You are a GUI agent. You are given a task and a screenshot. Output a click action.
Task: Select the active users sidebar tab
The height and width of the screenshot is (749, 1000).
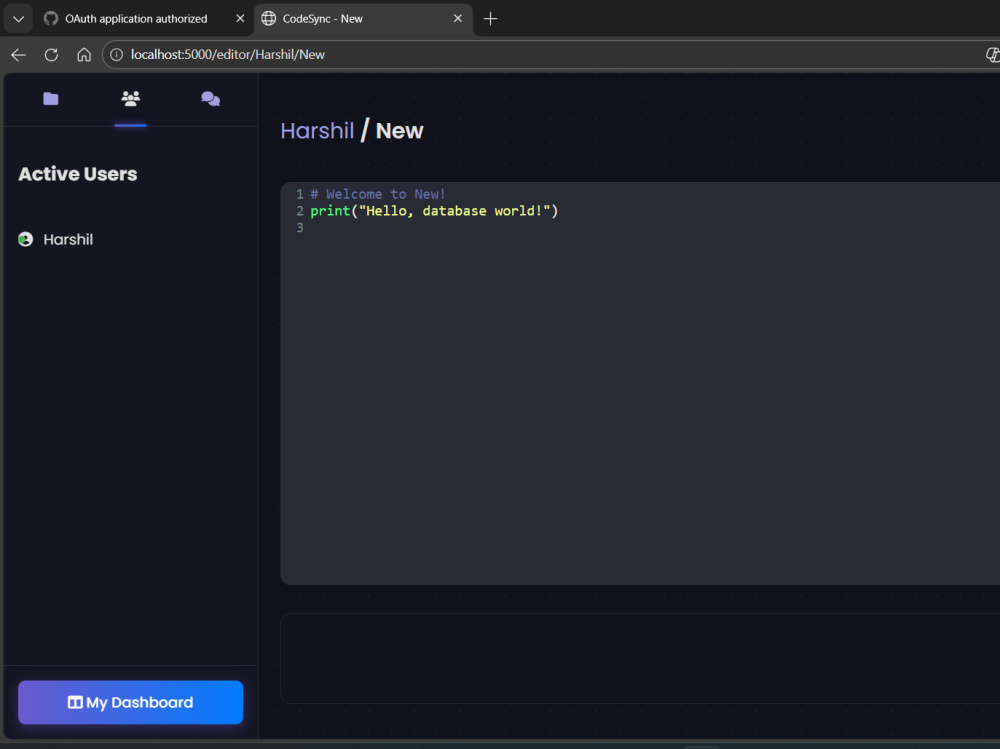[131, 98]
